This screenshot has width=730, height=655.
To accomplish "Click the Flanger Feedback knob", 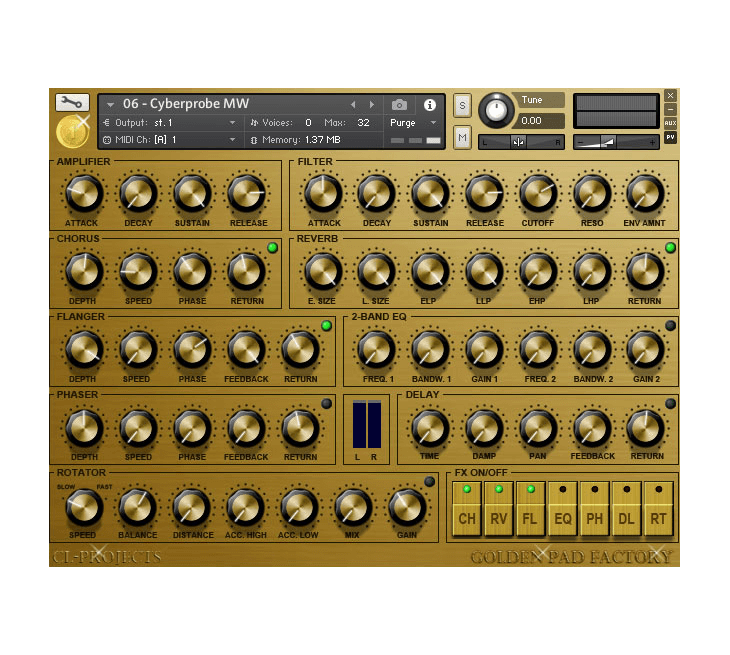I will [246, 349].
